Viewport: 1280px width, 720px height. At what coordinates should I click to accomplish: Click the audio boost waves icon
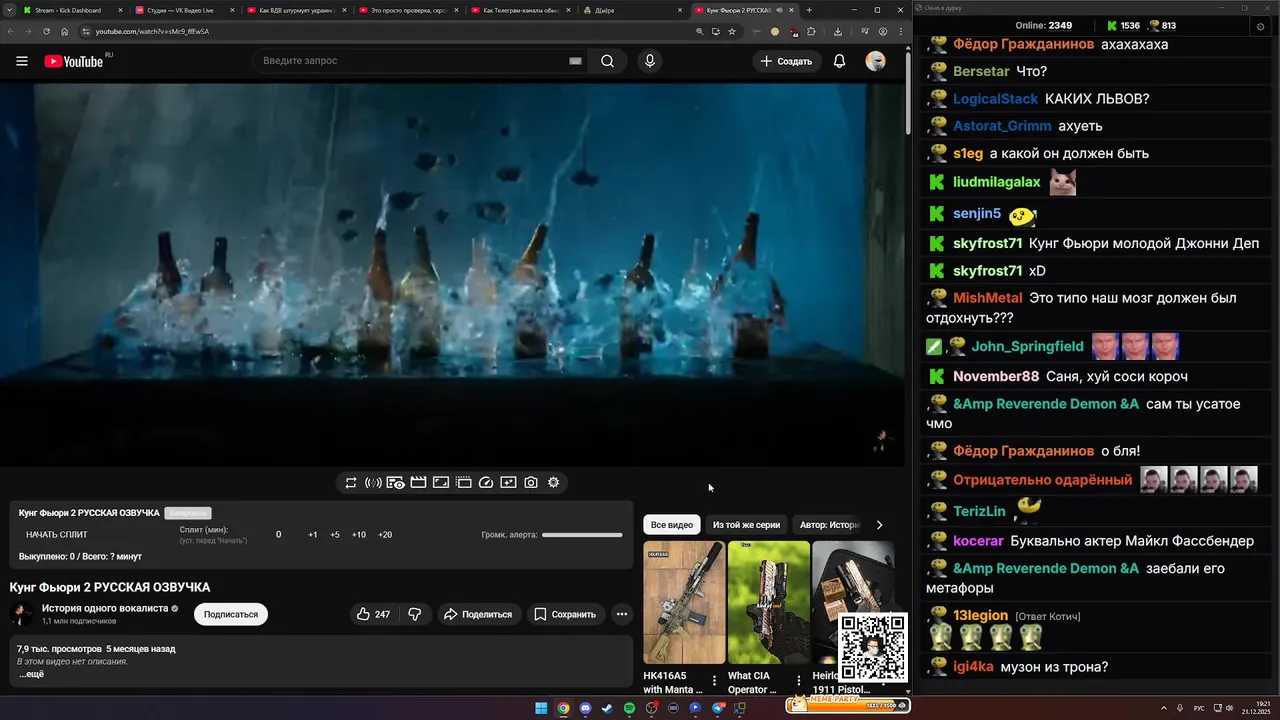tap(373, 483)
